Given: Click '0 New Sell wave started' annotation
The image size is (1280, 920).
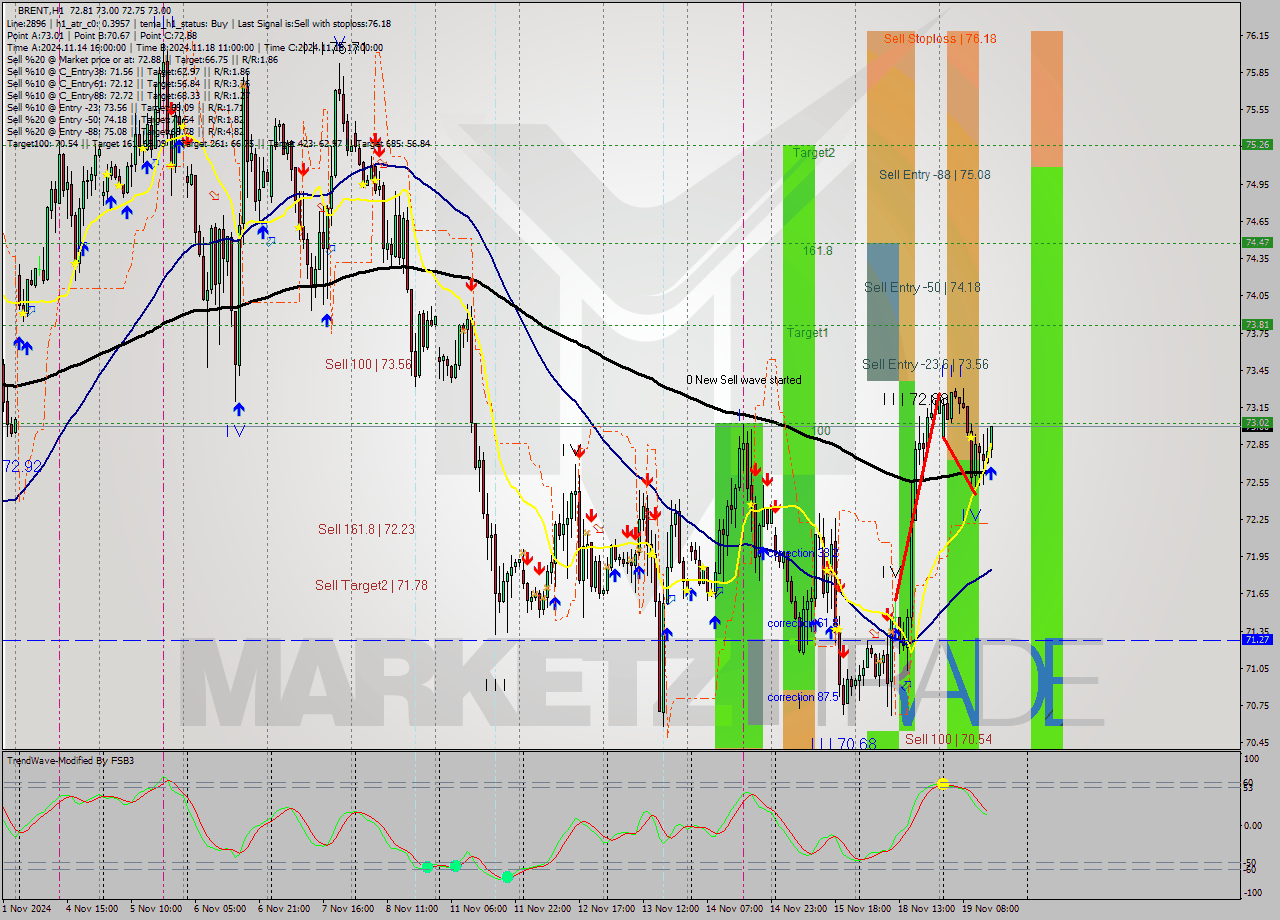Looking at the screenshot, I should coord(743,380).
